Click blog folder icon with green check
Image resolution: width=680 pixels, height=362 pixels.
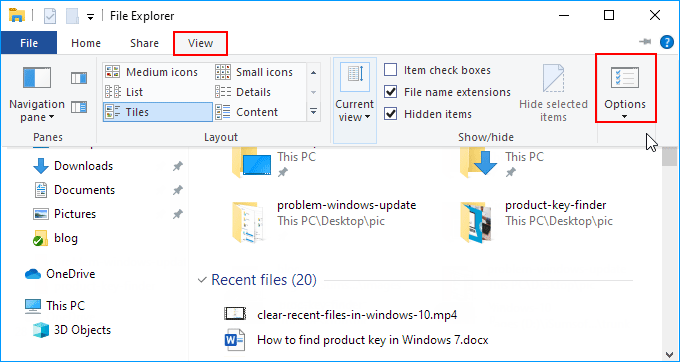(40, 238)
